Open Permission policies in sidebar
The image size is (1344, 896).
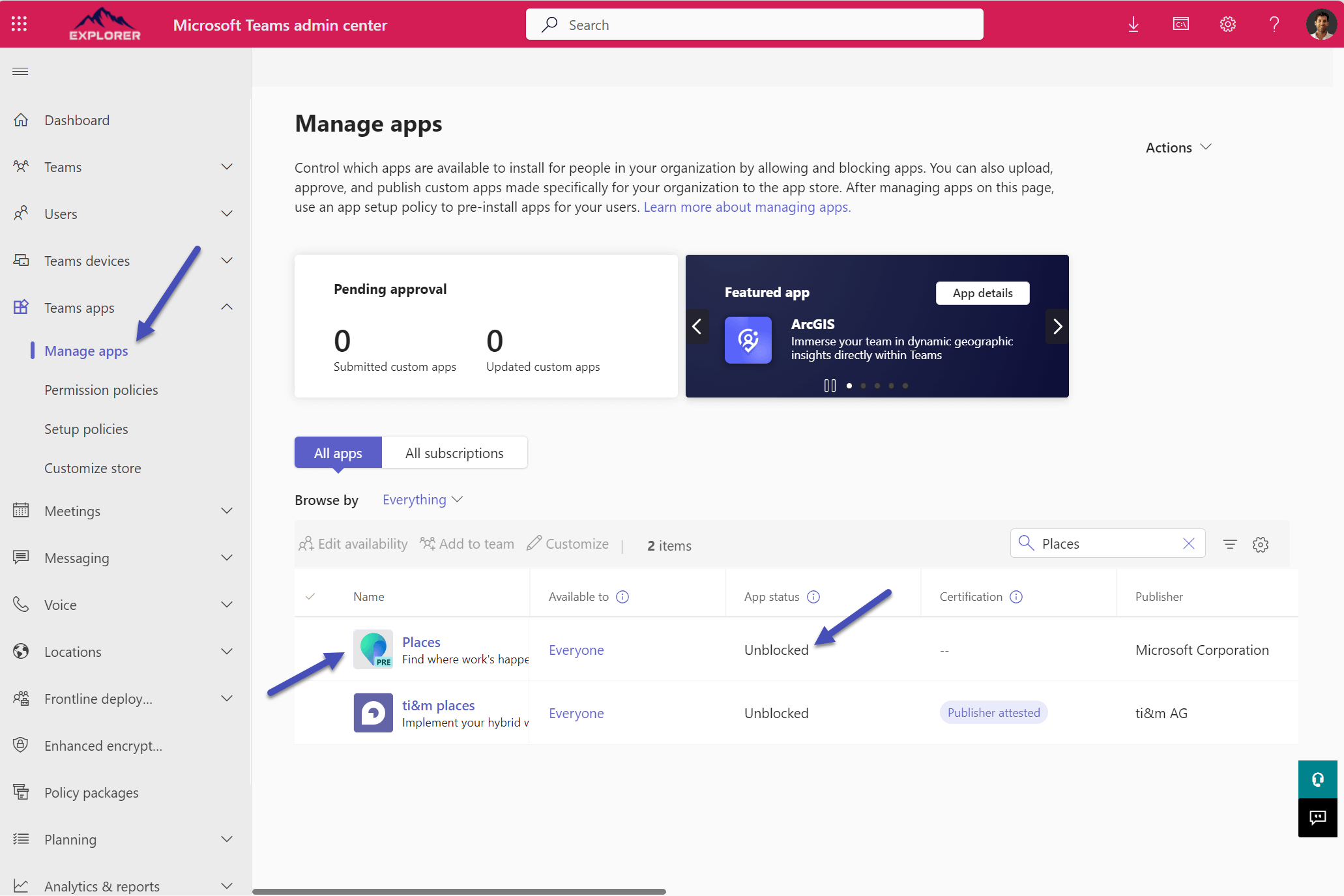coord(101,390)
